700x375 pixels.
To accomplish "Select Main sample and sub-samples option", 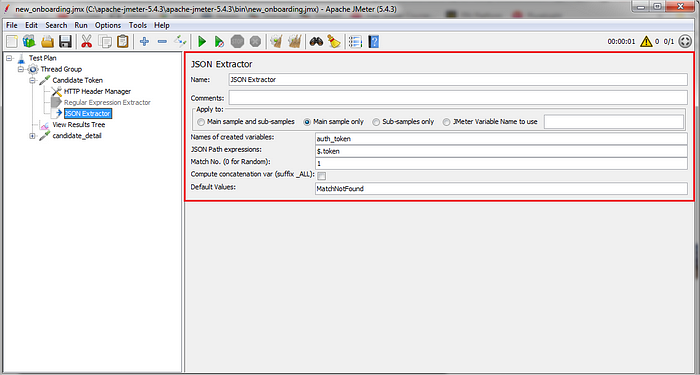I will [x=201, y=122].
